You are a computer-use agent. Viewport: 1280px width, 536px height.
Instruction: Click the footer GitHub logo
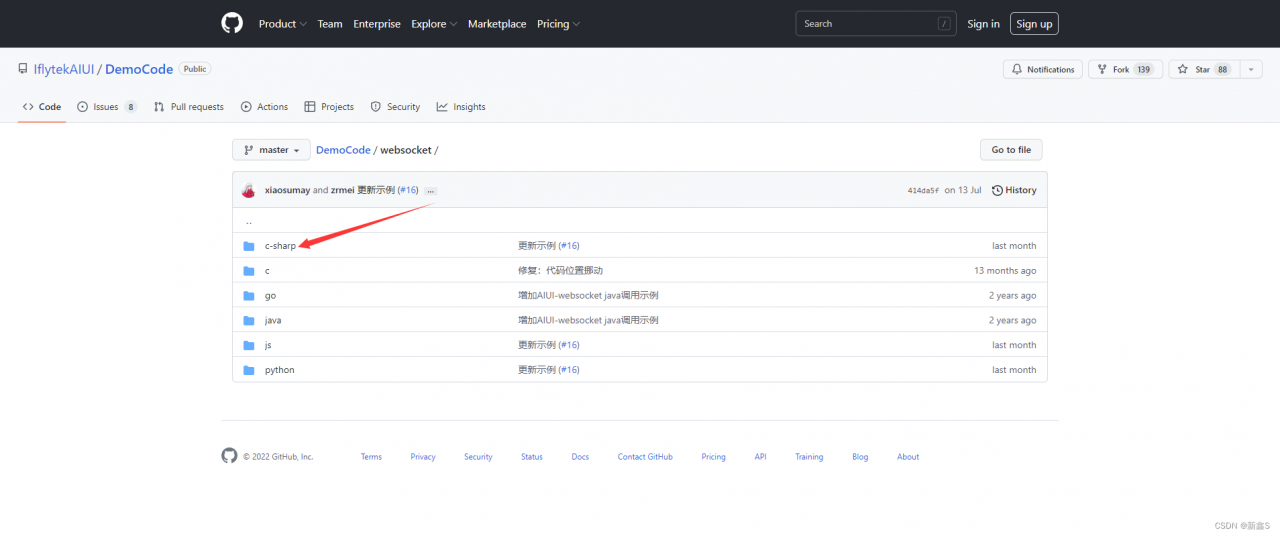[230, 456]
